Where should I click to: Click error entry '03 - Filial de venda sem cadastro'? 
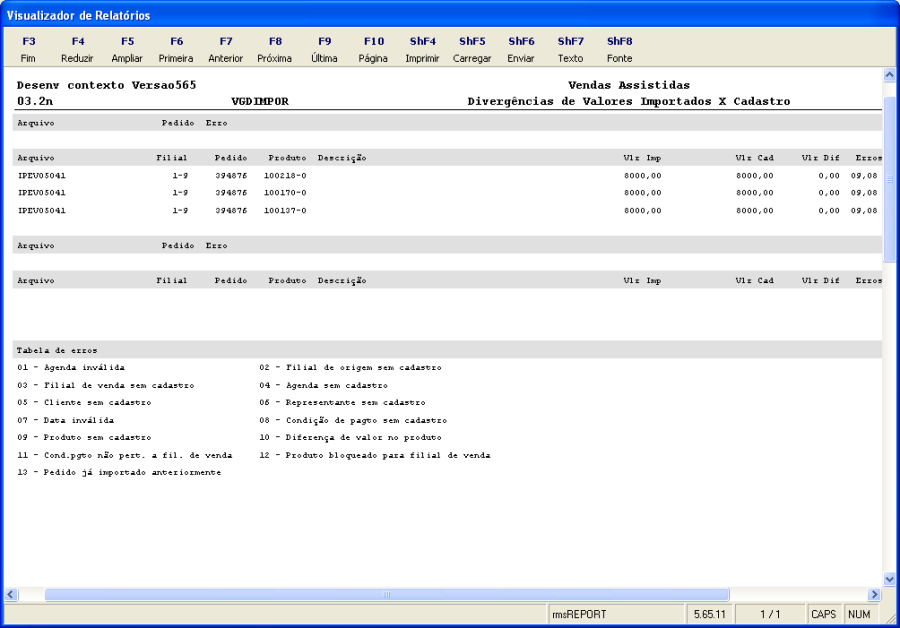[x=106, y=385]
